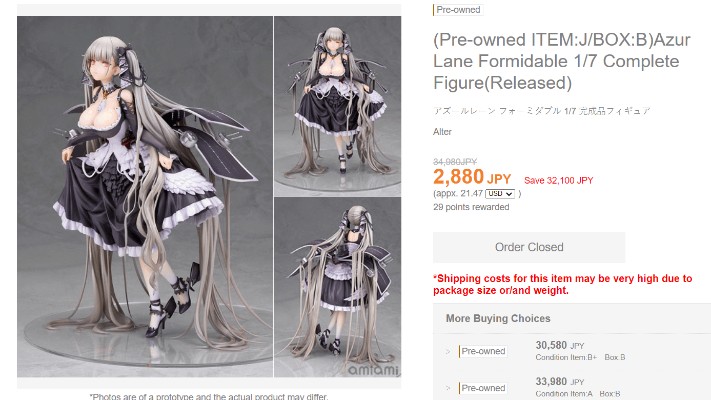
Task: Click the Azur Lane Formidable product title
Action: click(x=561, y=61)
